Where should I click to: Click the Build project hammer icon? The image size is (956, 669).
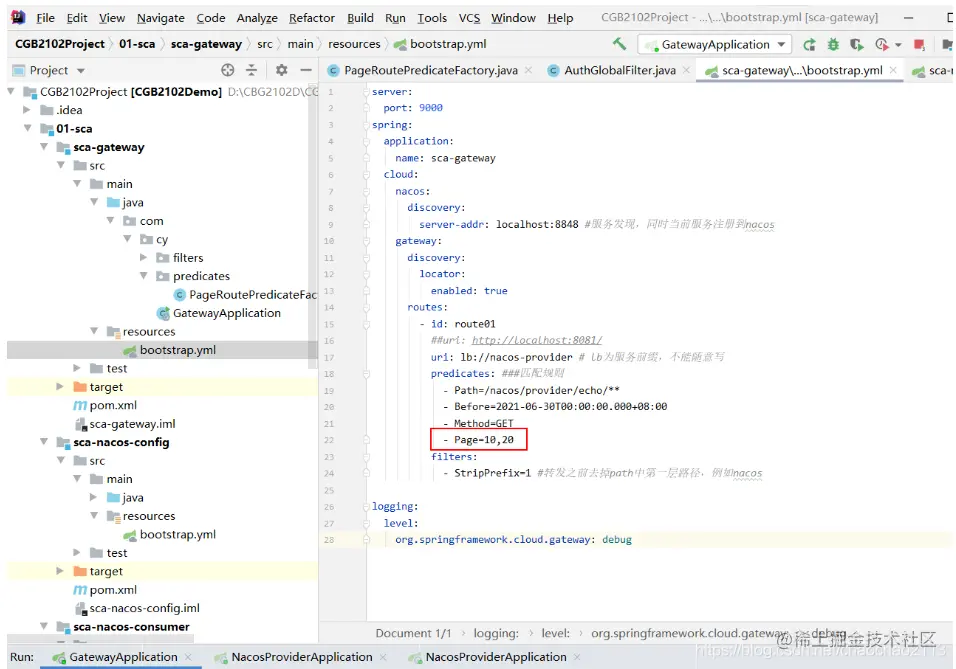pyautogui.click(x=619, y=44)
